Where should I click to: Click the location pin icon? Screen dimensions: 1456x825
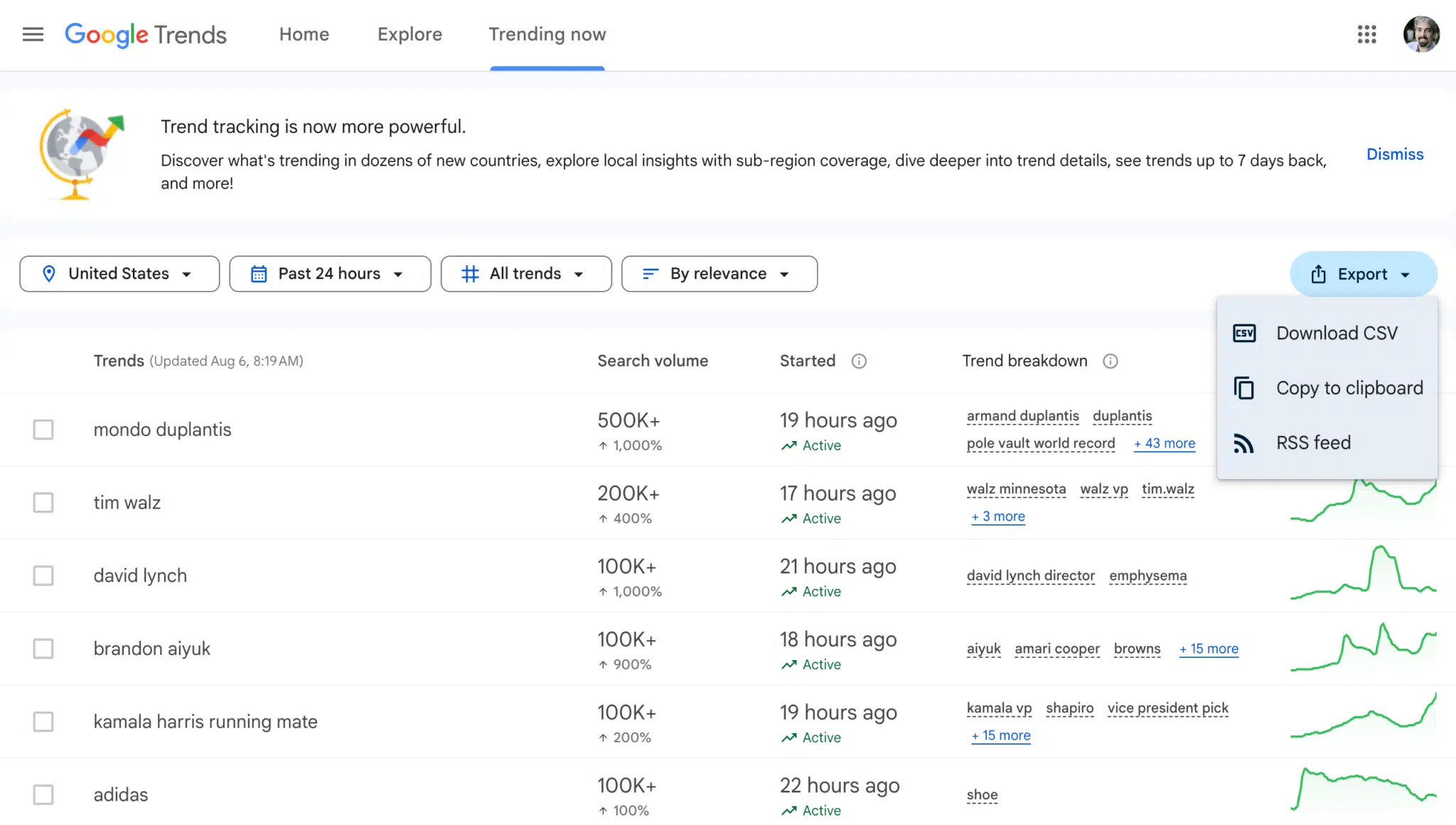(x=49, y=274)
